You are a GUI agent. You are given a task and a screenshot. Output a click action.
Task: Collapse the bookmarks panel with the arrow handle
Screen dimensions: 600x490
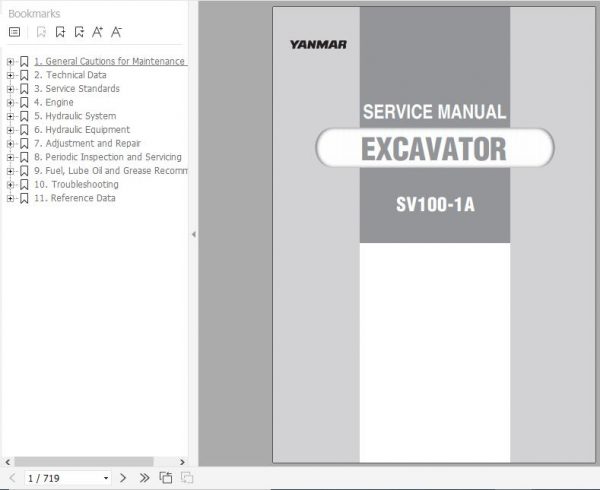coord(194,234)
